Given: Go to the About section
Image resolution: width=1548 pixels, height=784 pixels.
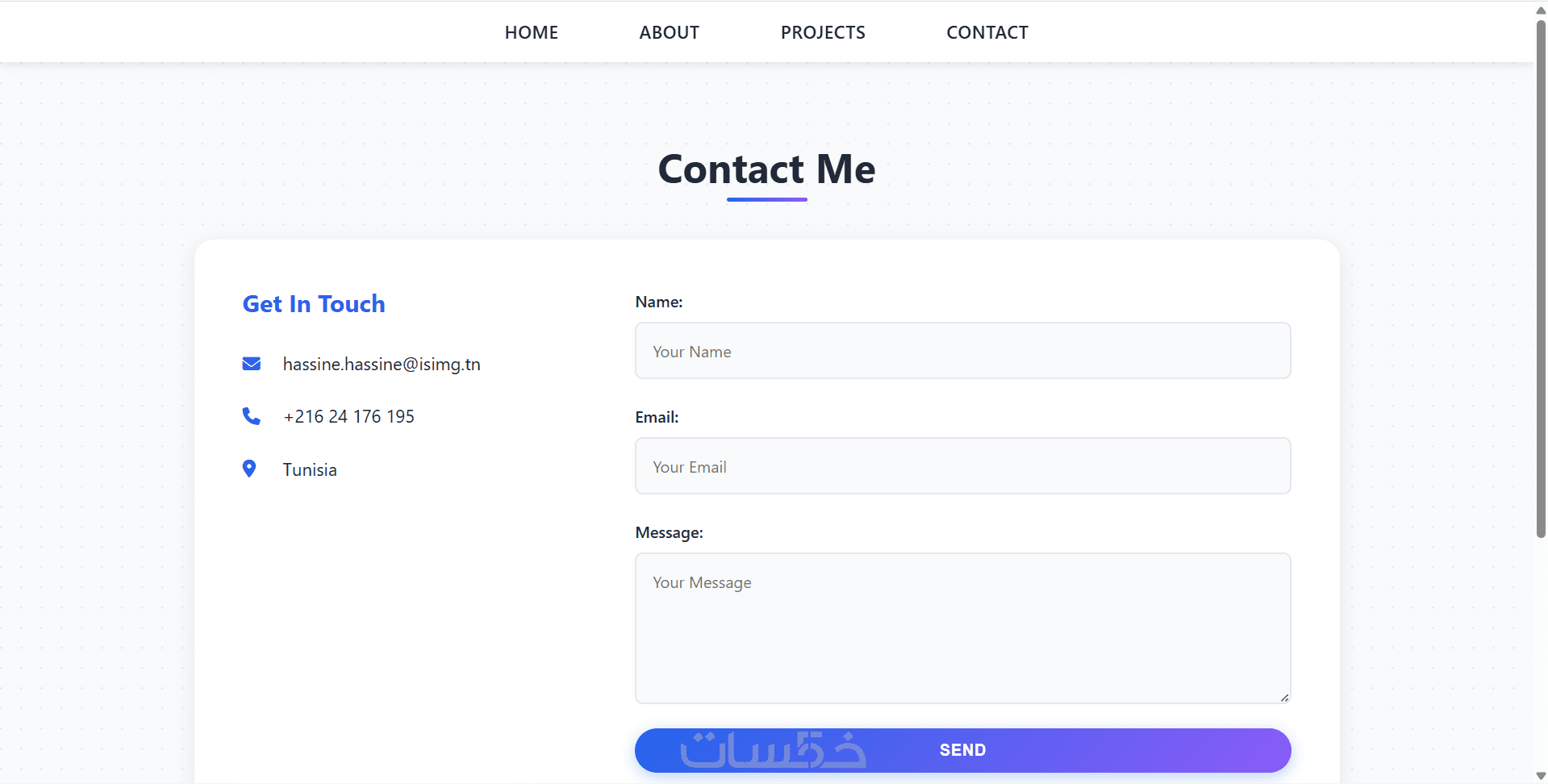Looking at the screenshot, I should pos(669,32).
